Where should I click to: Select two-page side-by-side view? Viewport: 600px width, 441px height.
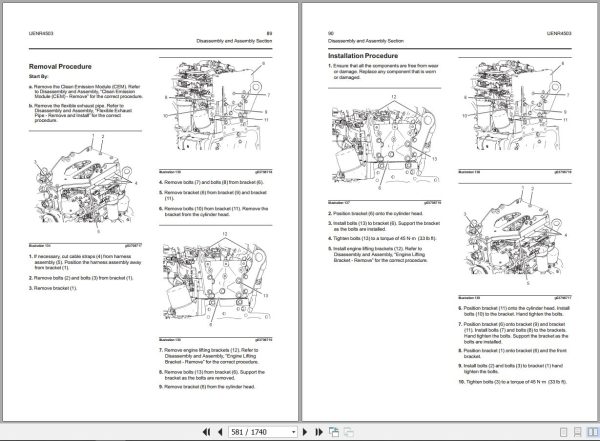tap(592, 432)
